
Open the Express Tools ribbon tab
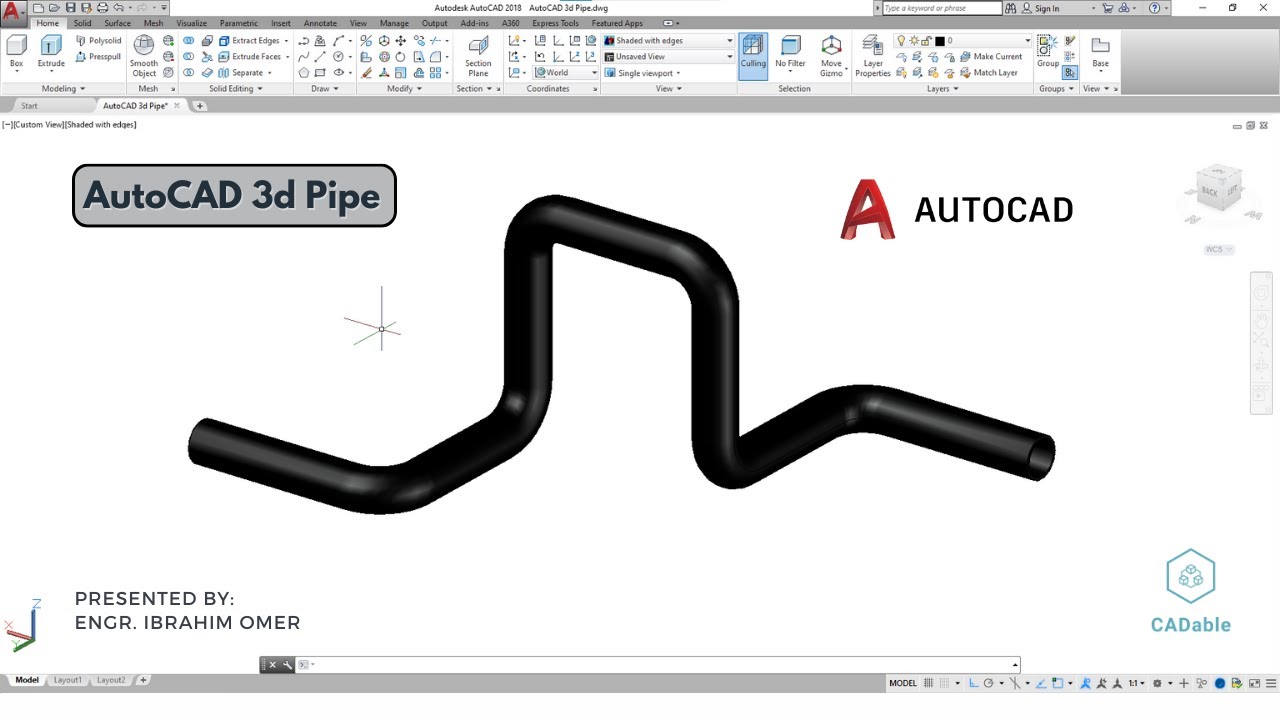coord(555,23)
